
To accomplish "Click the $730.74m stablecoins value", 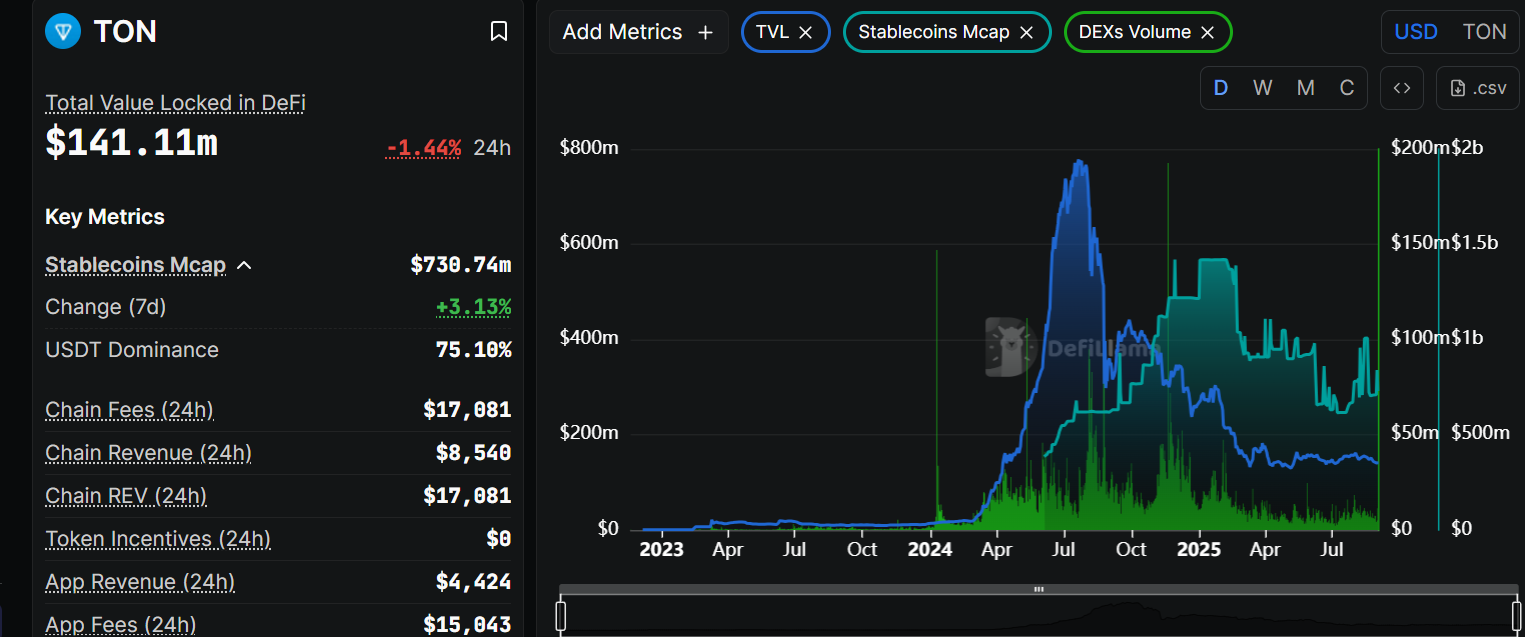I will click(x=461, y=265).
